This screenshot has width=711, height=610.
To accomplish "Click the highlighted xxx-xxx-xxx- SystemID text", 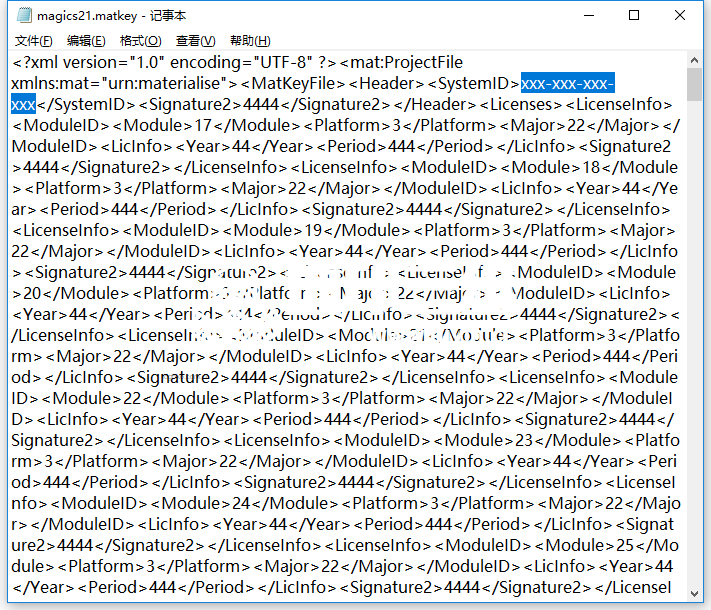I will [x=567, y=83].
